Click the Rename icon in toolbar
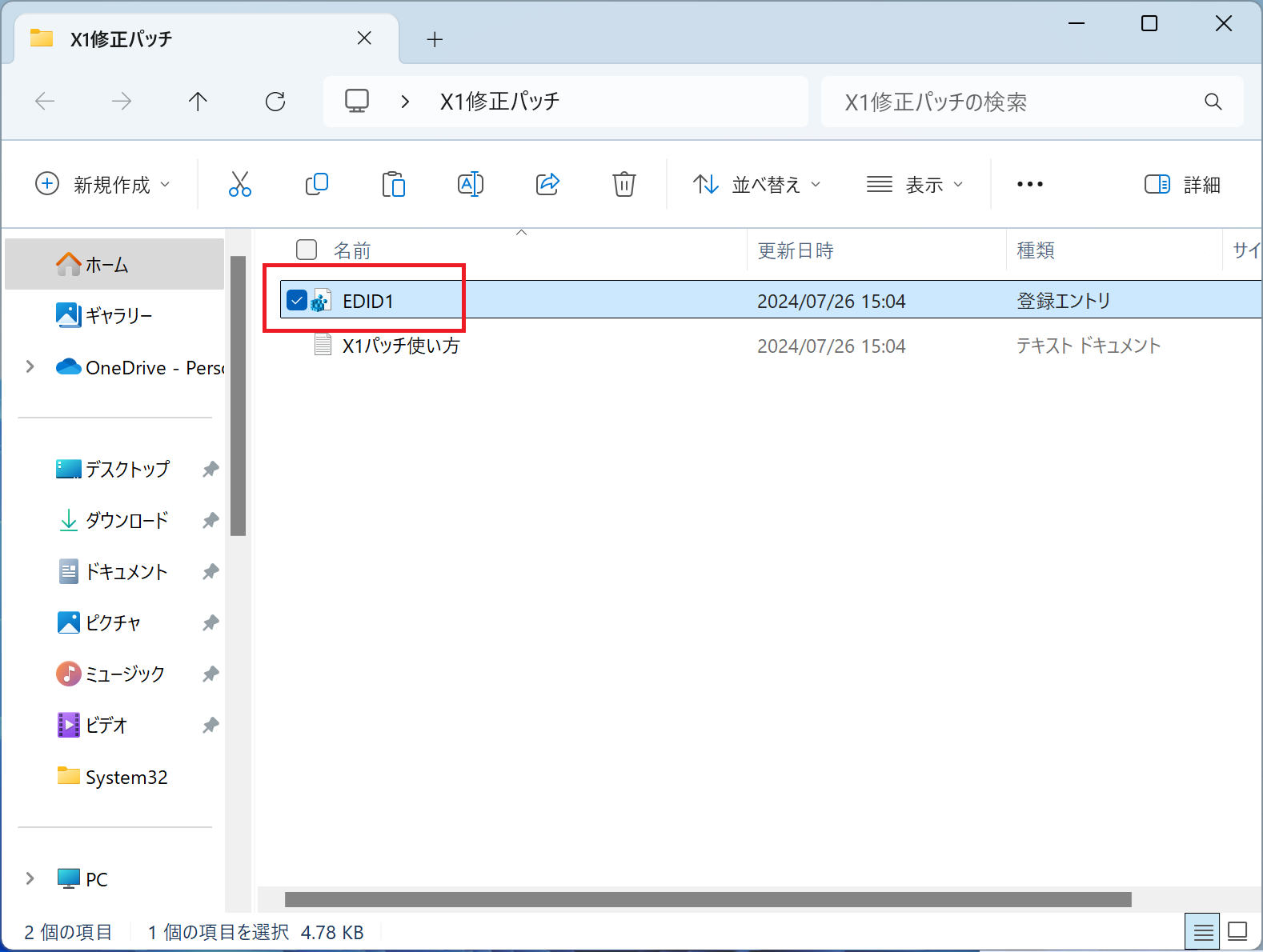The width and height of the screenshot is (1263, 952). 470,184
